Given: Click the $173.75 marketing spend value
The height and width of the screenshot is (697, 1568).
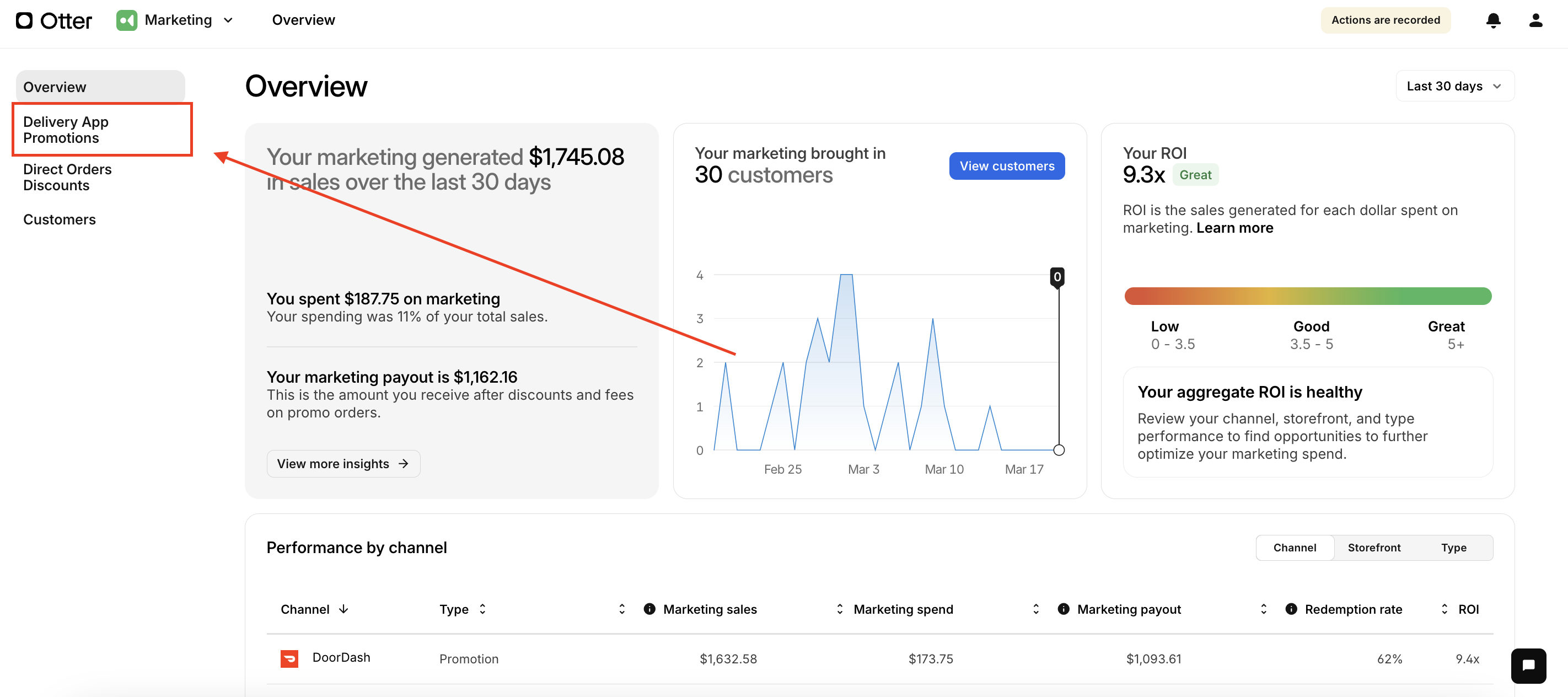Looking at the screenshot, I should pyautogui.click(x=931, y=658).
